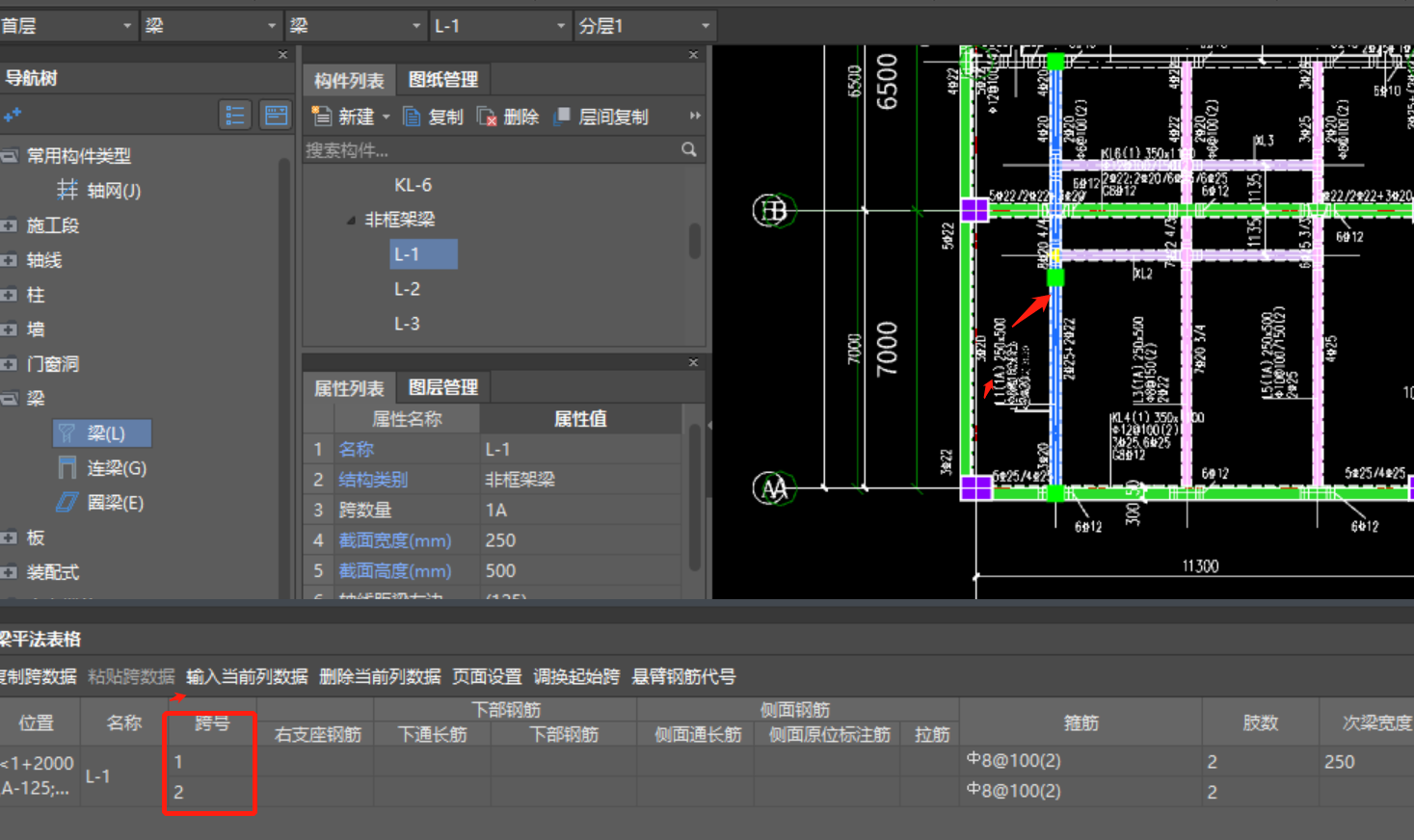
Task: Collapse the 非框架梁 group
Action: coord(351,220)
